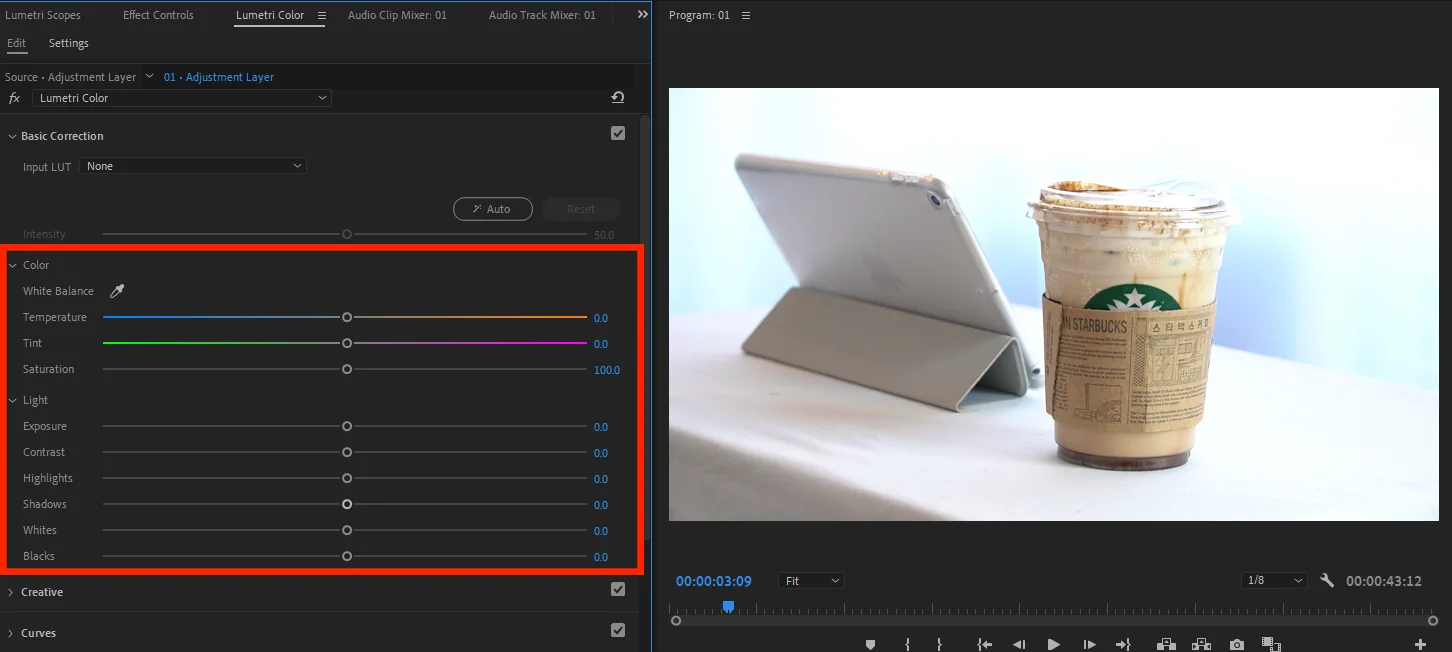Click Exposure value 0.0
The width and height of the screenshot is (1452, 652).
600,427
